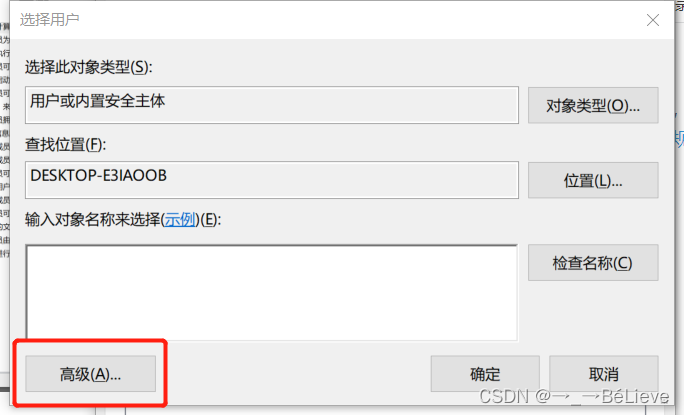Viewport: 684px width, 415px height.
Task: Close the 选择用户 dialog with X
Action: click(653, 20)
